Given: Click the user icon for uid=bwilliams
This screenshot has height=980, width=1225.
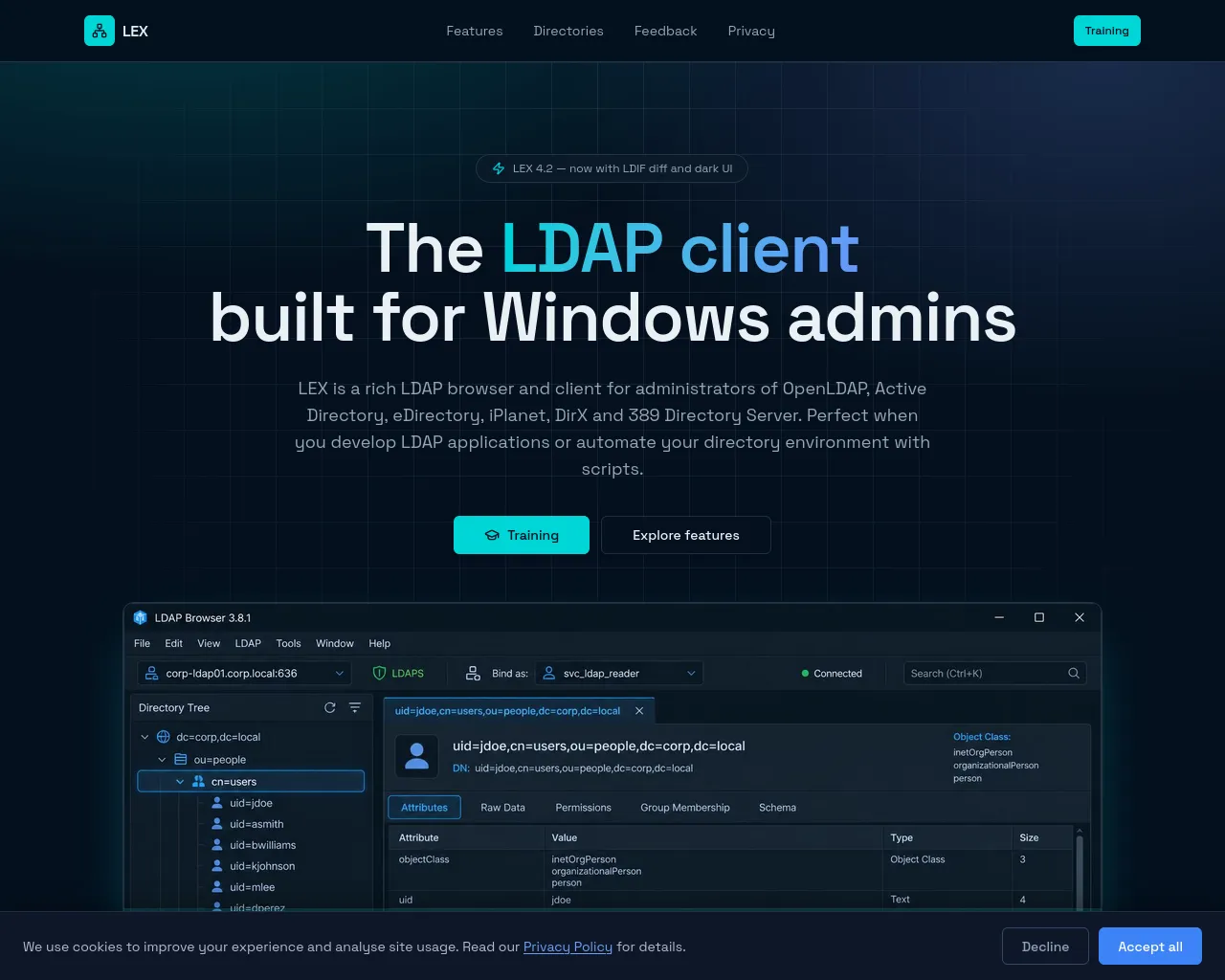Looking at the screenshot, I should (x=217, y=845).
